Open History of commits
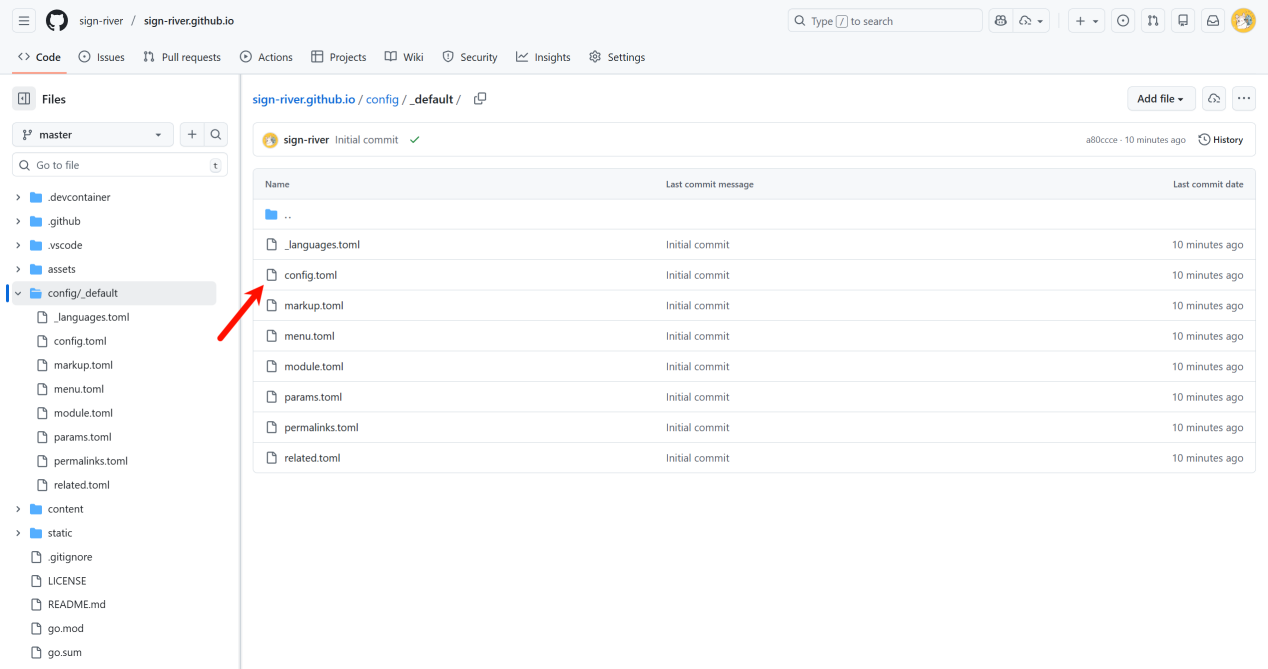Image resolution: width=1268 pixels, height=669 pixels. click(1221, 140)
